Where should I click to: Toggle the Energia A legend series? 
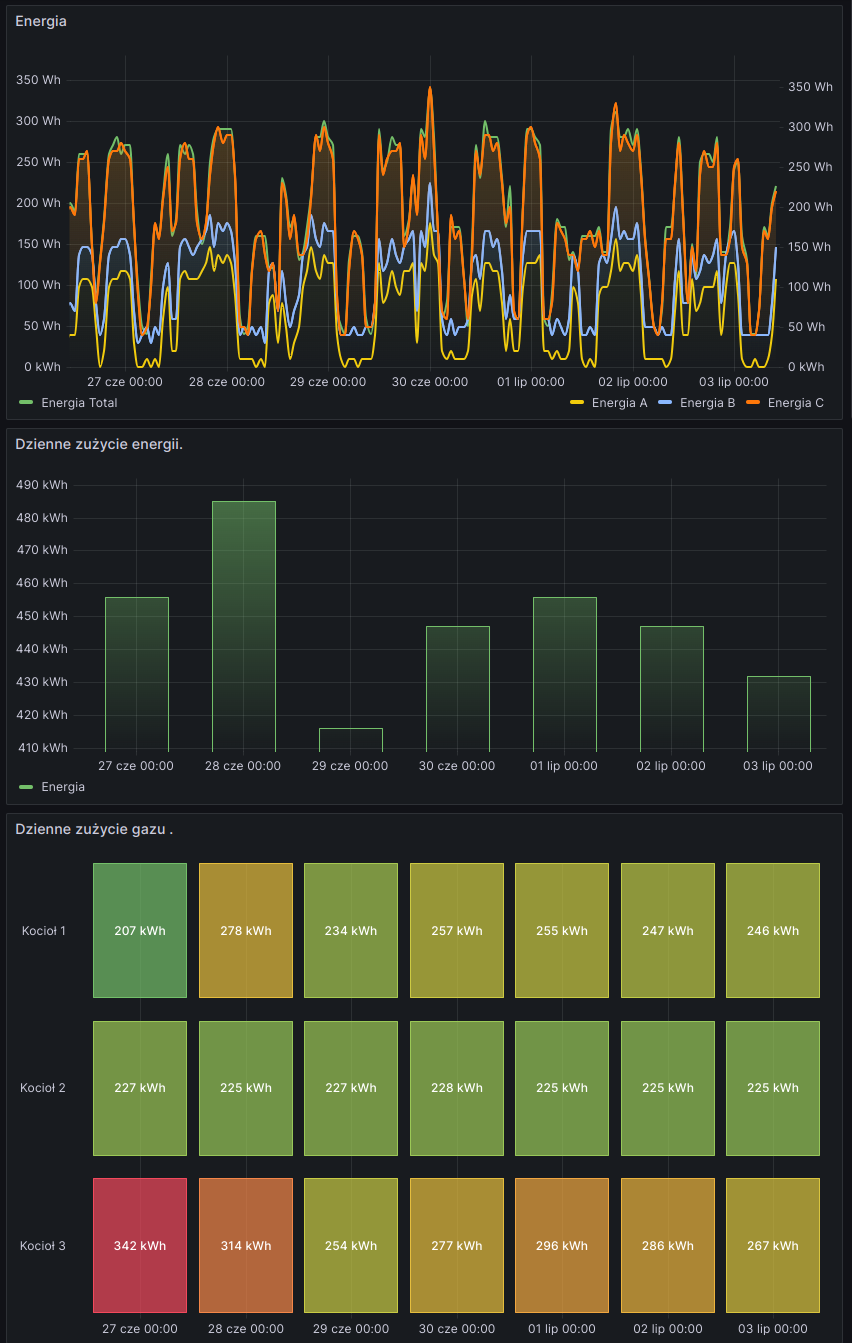point(619,403)
